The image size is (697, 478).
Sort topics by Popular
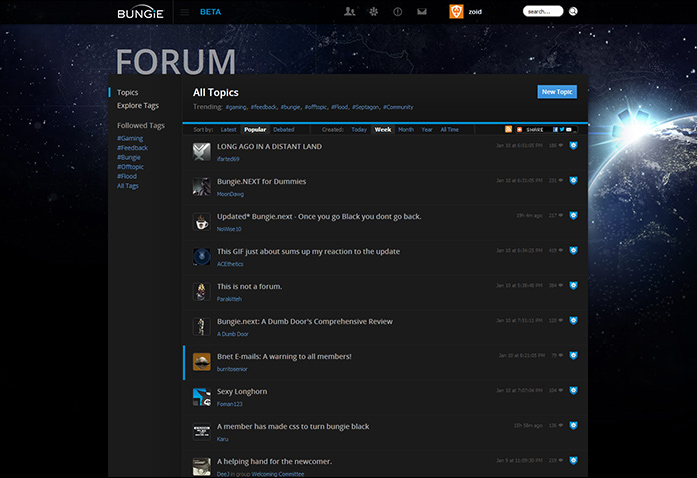pyautogui.click(x=255, y=129)
